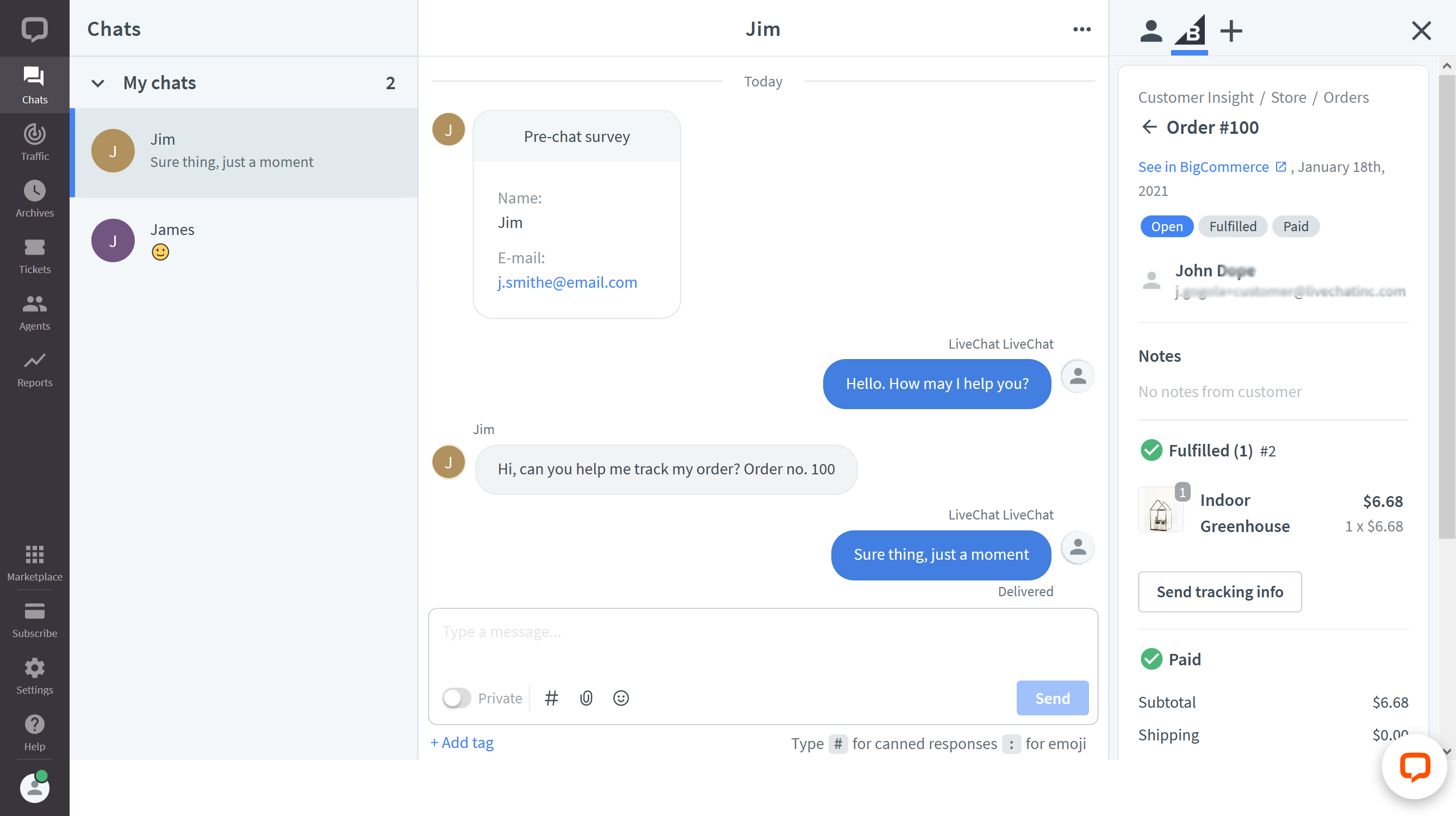1456x816 pixels.
Task: Collapse the My chats section
Action: 98,83
